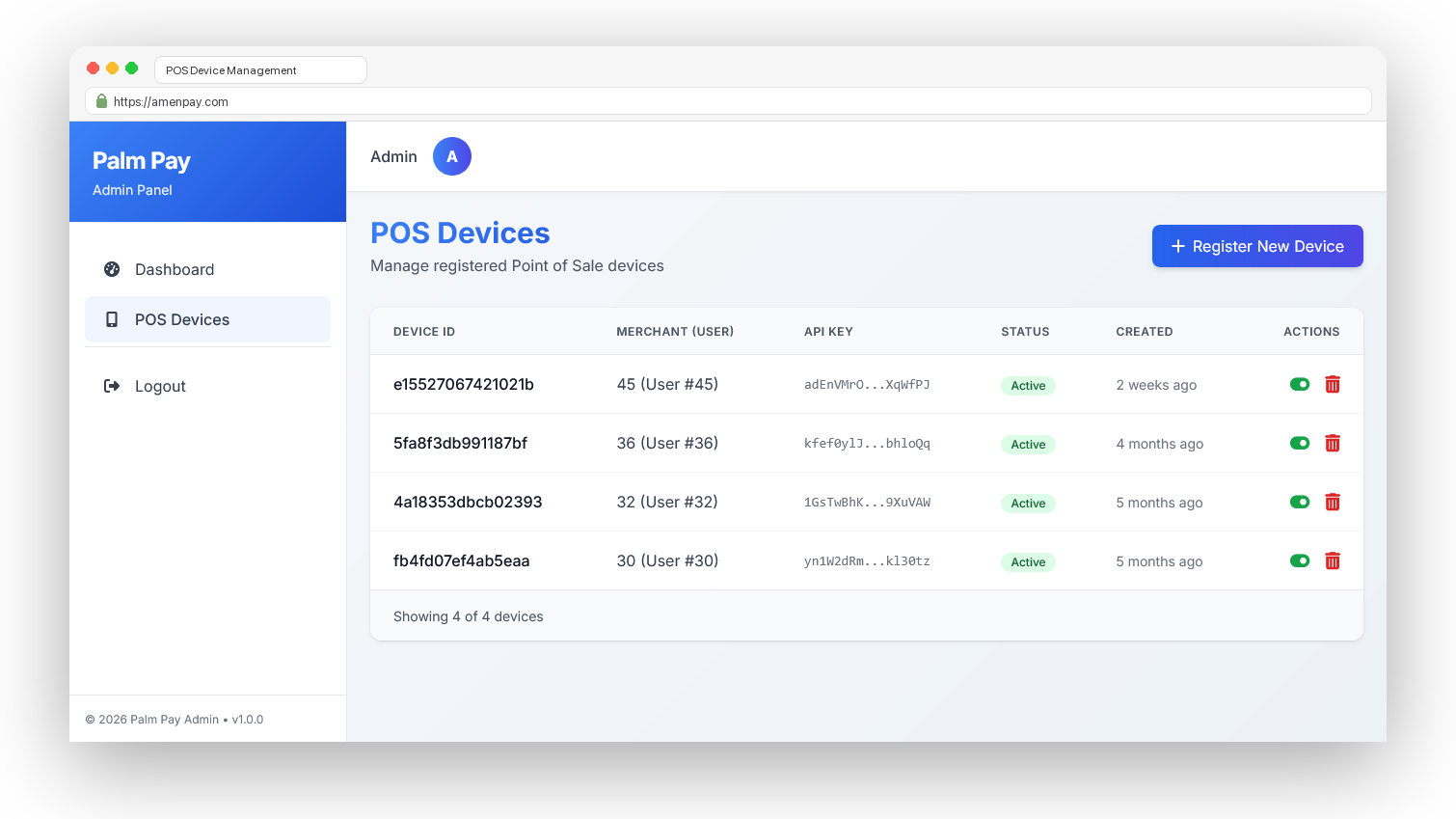Click the ACTIONS column header

(1311, 331)
